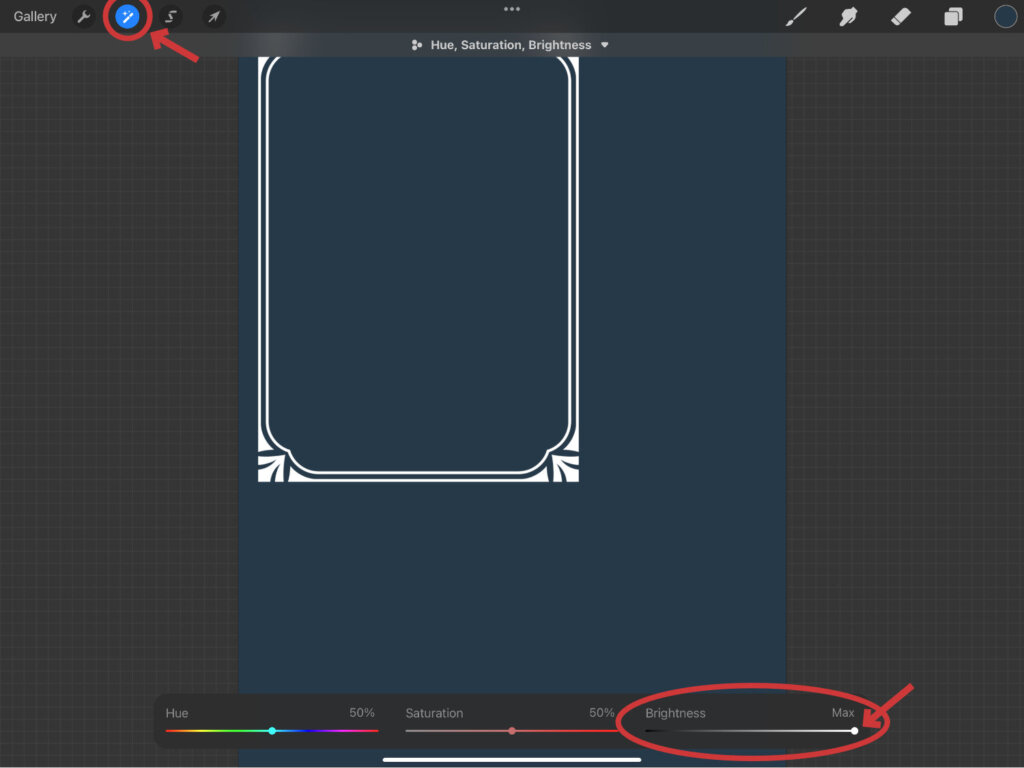Pick the Smudge tool

[849, 17]
